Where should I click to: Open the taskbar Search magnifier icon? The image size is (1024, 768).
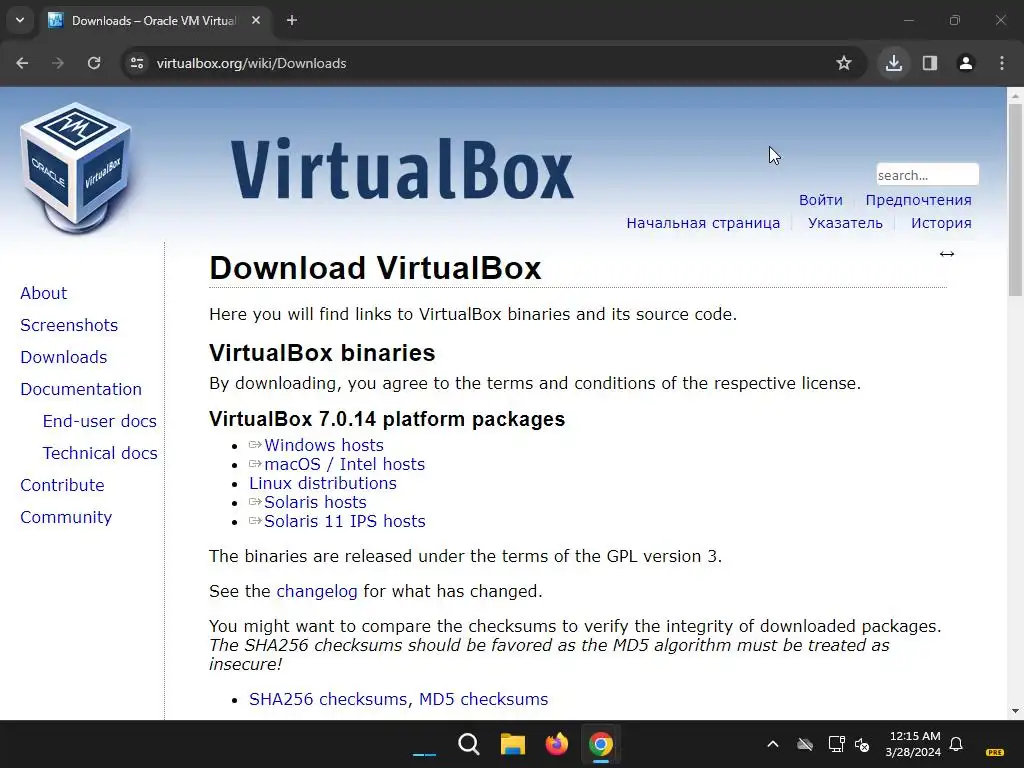click(x=469, y=744)
